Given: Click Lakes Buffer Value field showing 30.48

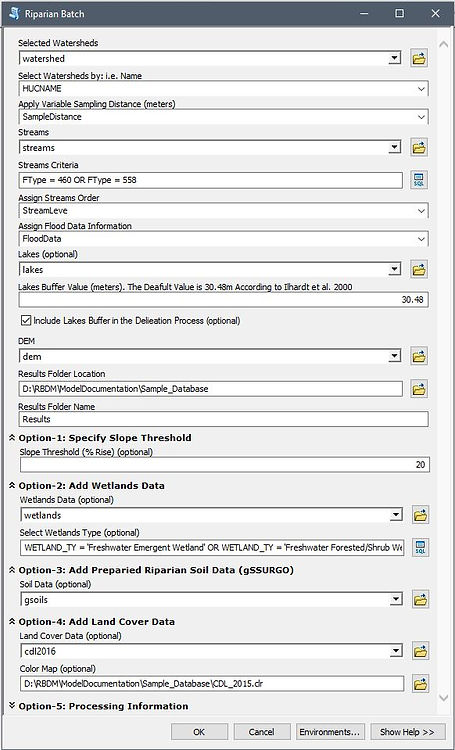Looking at the screenshot, I should click(223, 299).
